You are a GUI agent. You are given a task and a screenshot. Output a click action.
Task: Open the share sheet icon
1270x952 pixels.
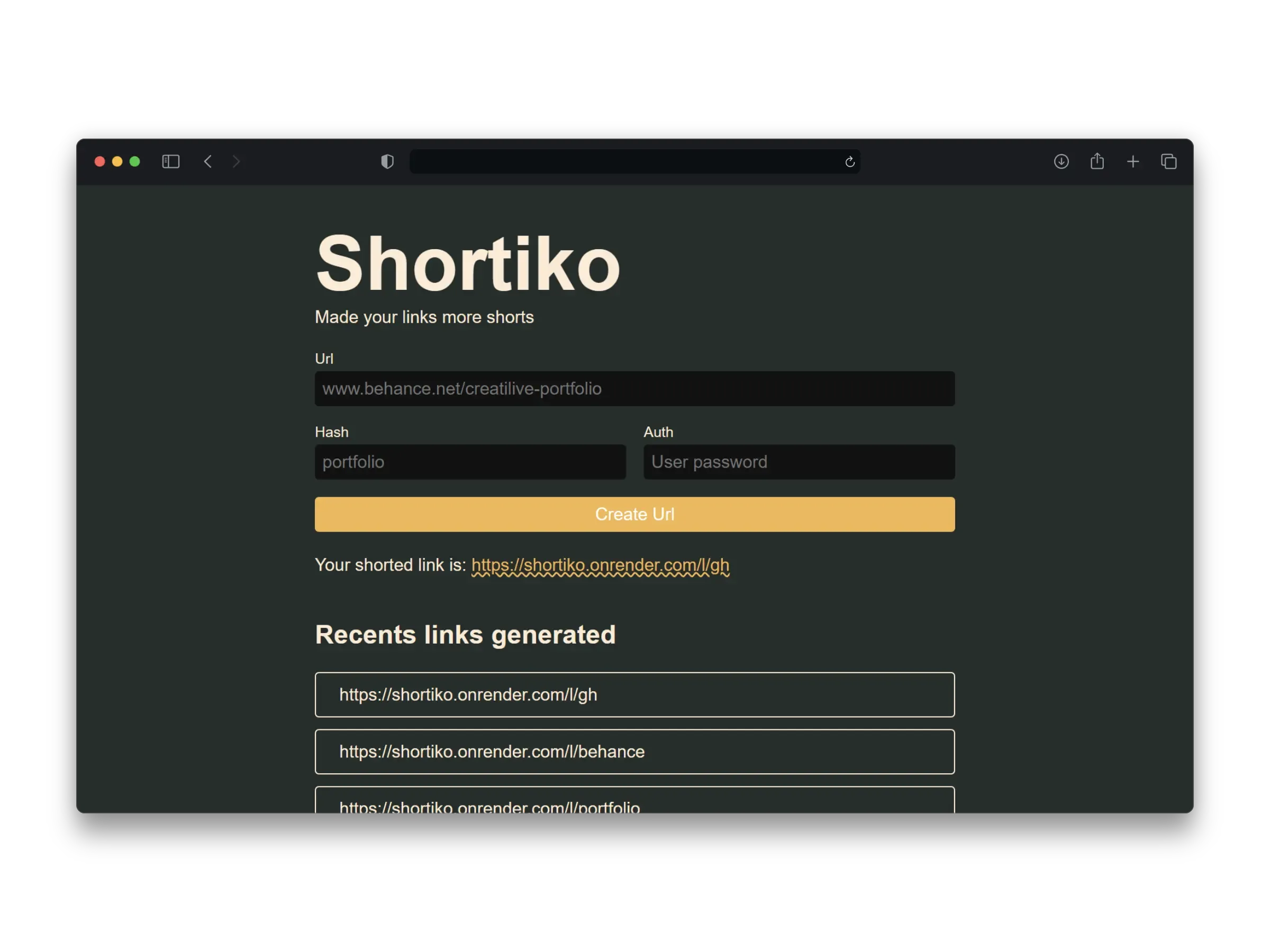[1097, 161]
